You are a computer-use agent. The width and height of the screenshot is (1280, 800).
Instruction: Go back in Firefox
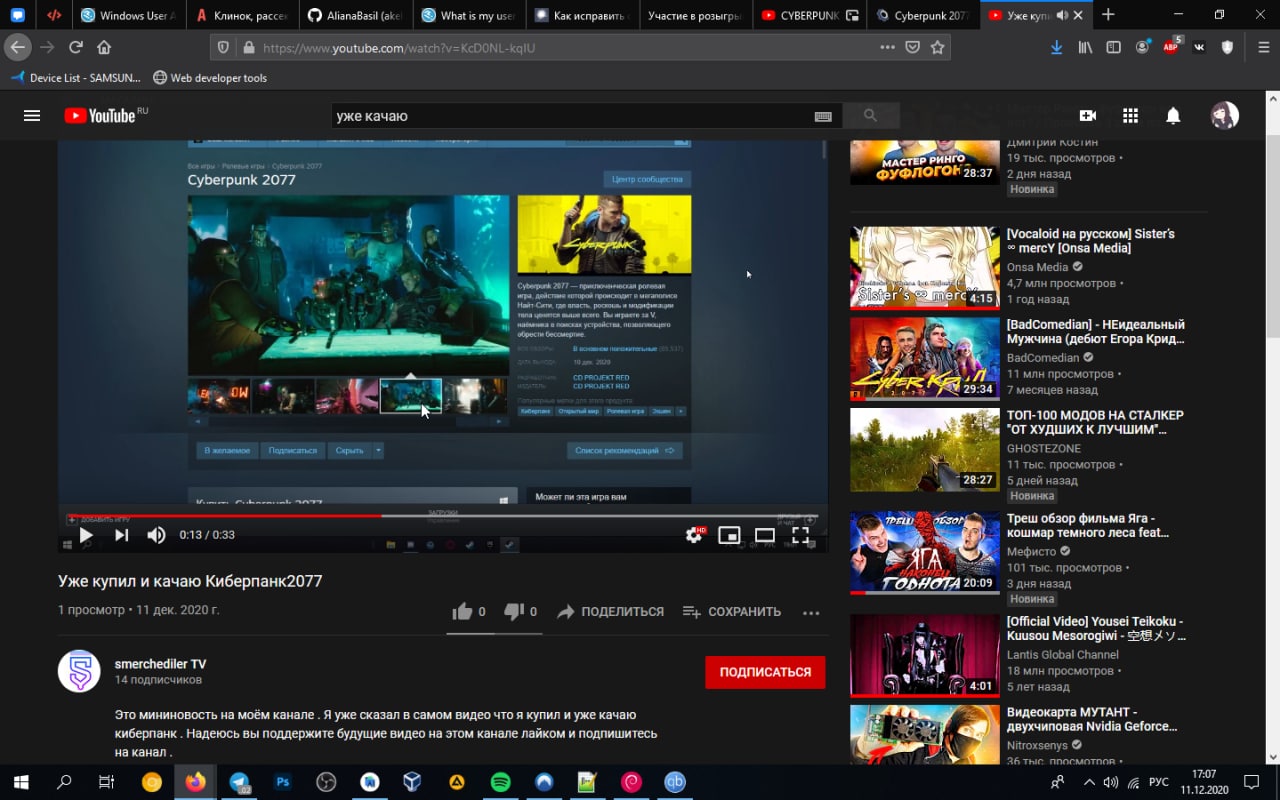(x=17, y=47)
